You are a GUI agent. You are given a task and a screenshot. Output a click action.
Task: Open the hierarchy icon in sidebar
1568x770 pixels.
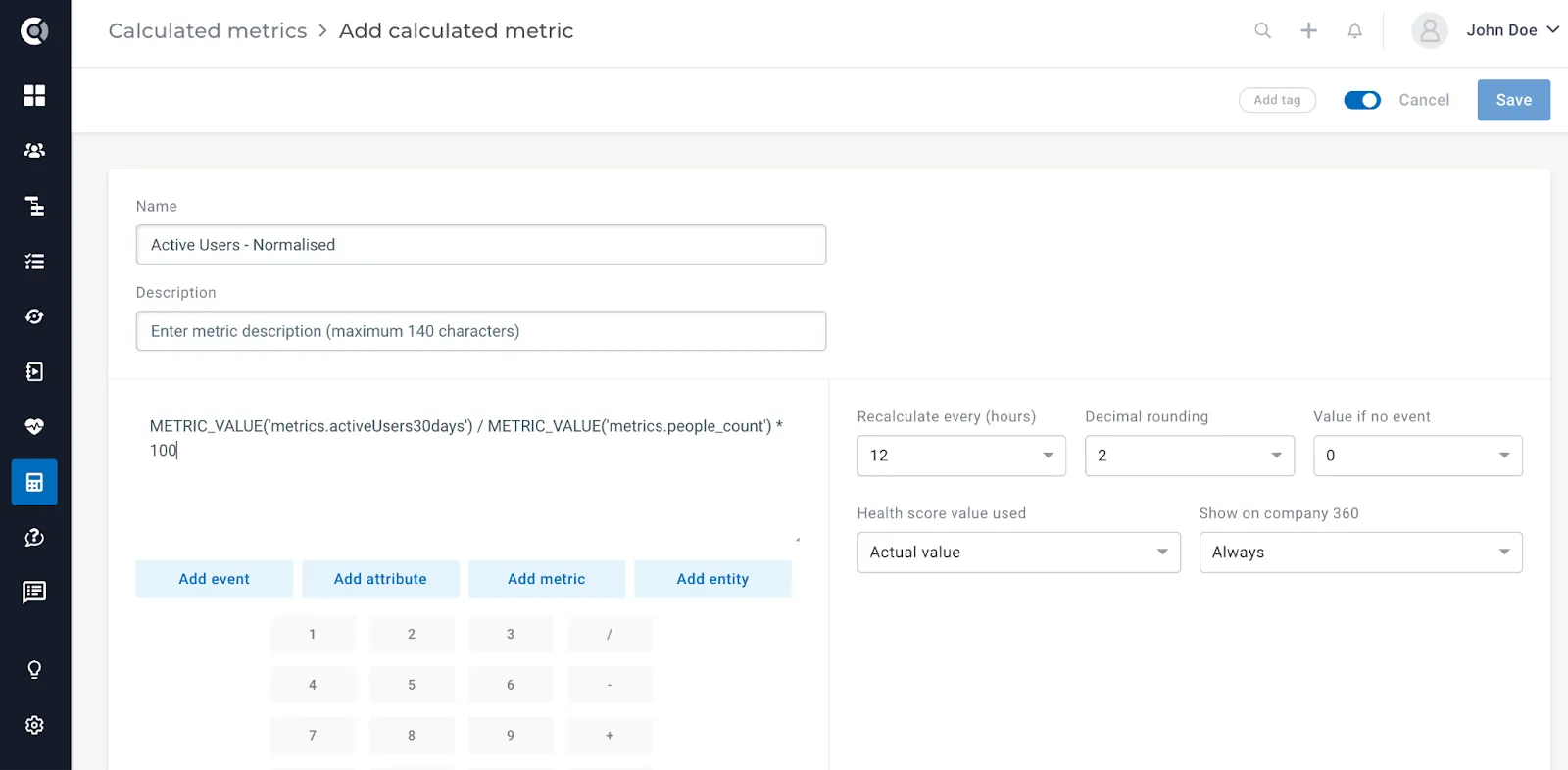[x=34, y=206]
